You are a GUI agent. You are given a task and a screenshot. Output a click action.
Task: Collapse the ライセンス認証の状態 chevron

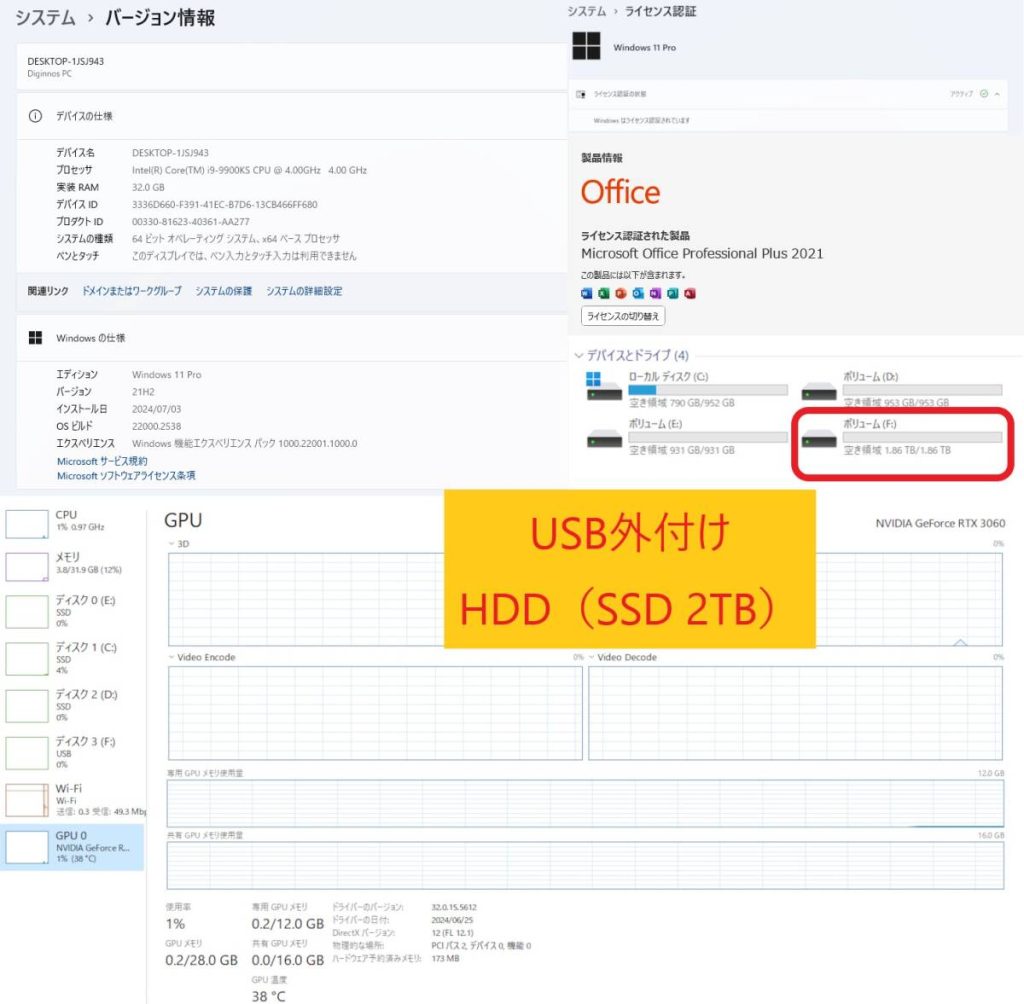tap(997, 94)
